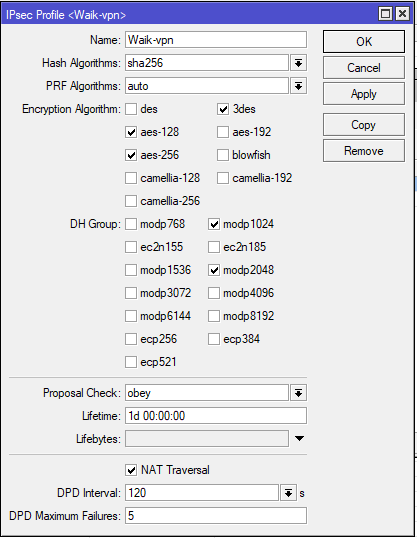This screenshot has height=538, width=417.
Task: Enable the ec2n155 checkbox
Action: (x=131, y=247)
